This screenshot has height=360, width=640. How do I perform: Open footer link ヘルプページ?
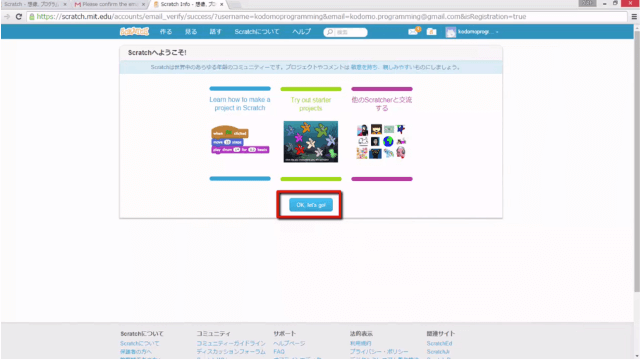[x=289, y=343]
